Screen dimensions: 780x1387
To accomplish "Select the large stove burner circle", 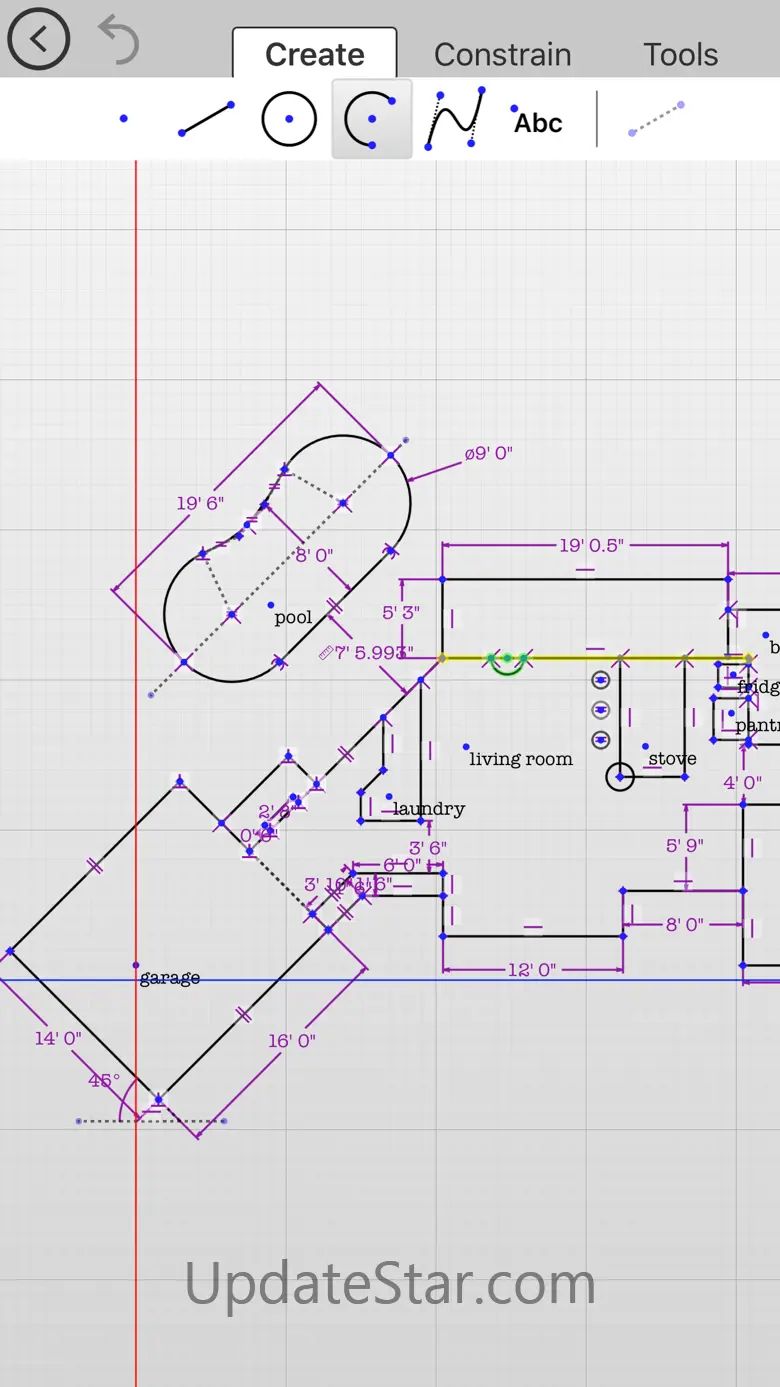I will [x=620, y=776].
